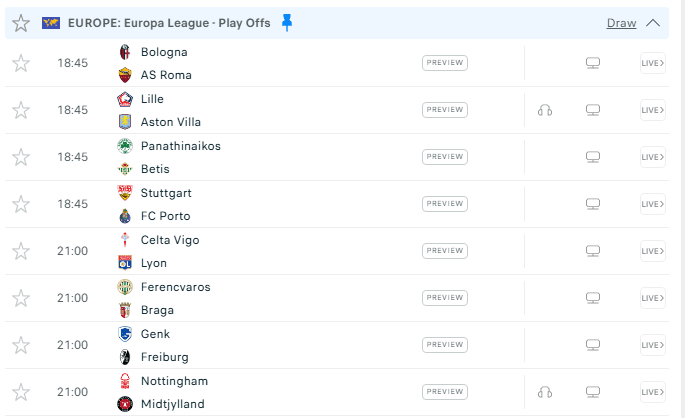Screen dimensions: 685x418
Task: Star the Ferencvaros vs Braga match
Action: tap(21, 298)
